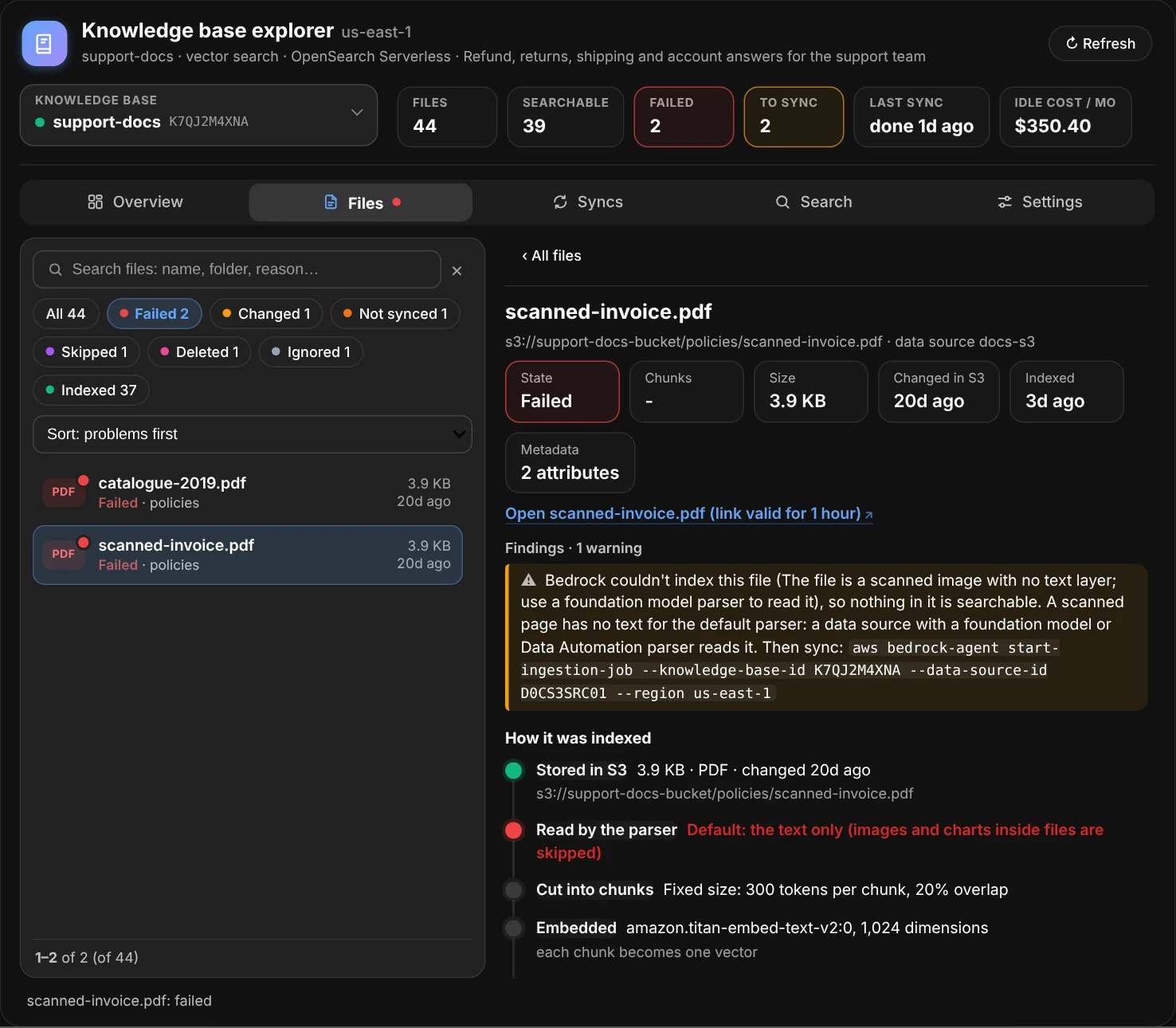Open the Sort: problems first dropdown
Screen dimensions: 1176x1028
click(253, 434)
